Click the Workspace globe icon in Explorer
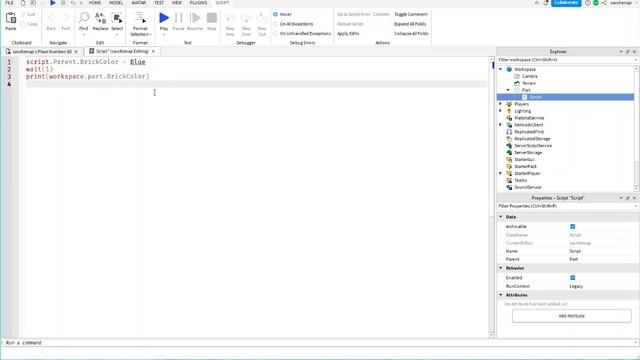The image size is (640, 360). click(509, 69)
